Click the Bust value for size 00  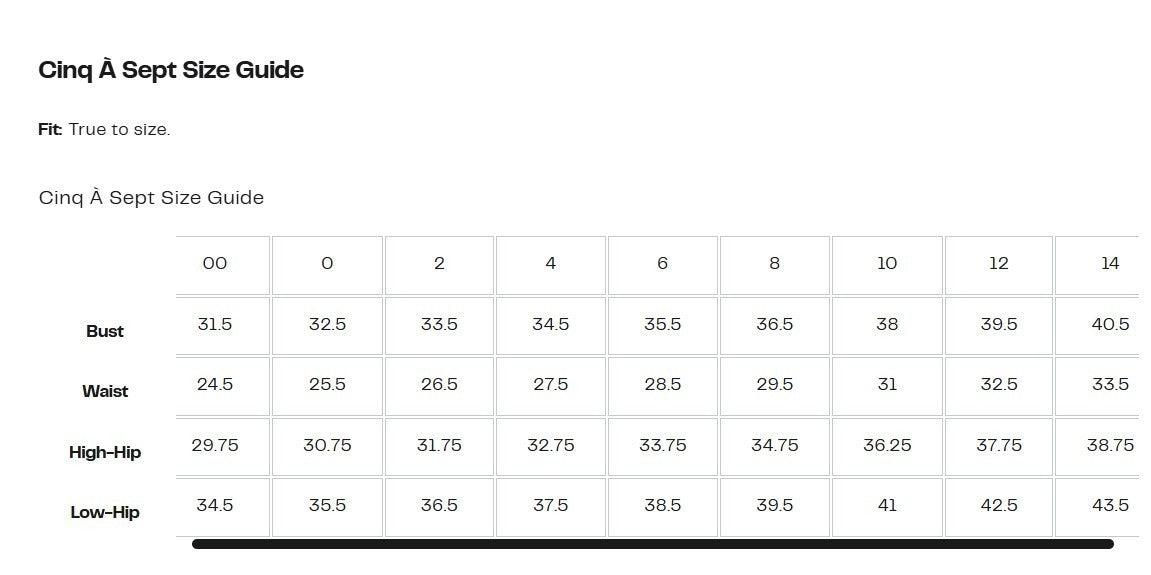coord(215,324)
